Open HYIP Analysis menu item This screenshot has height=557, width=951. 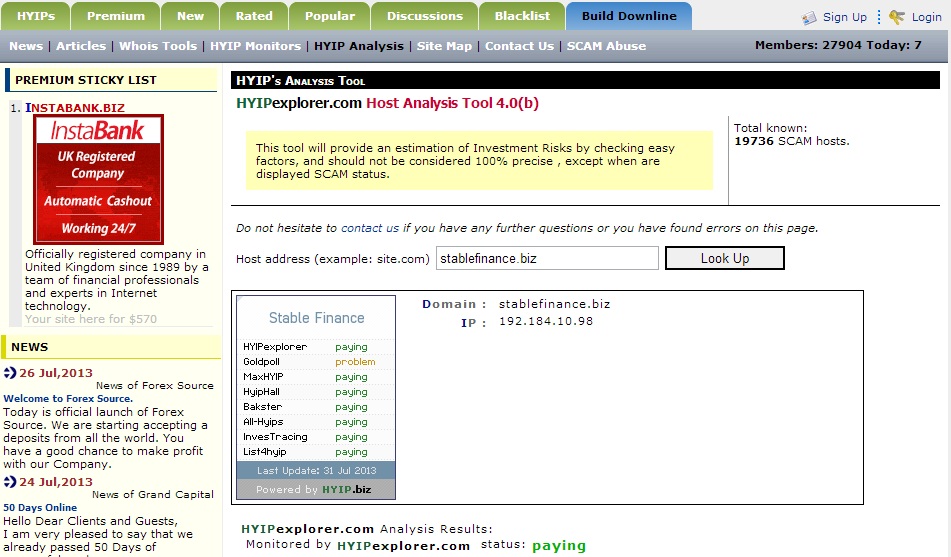pos(358,46)
